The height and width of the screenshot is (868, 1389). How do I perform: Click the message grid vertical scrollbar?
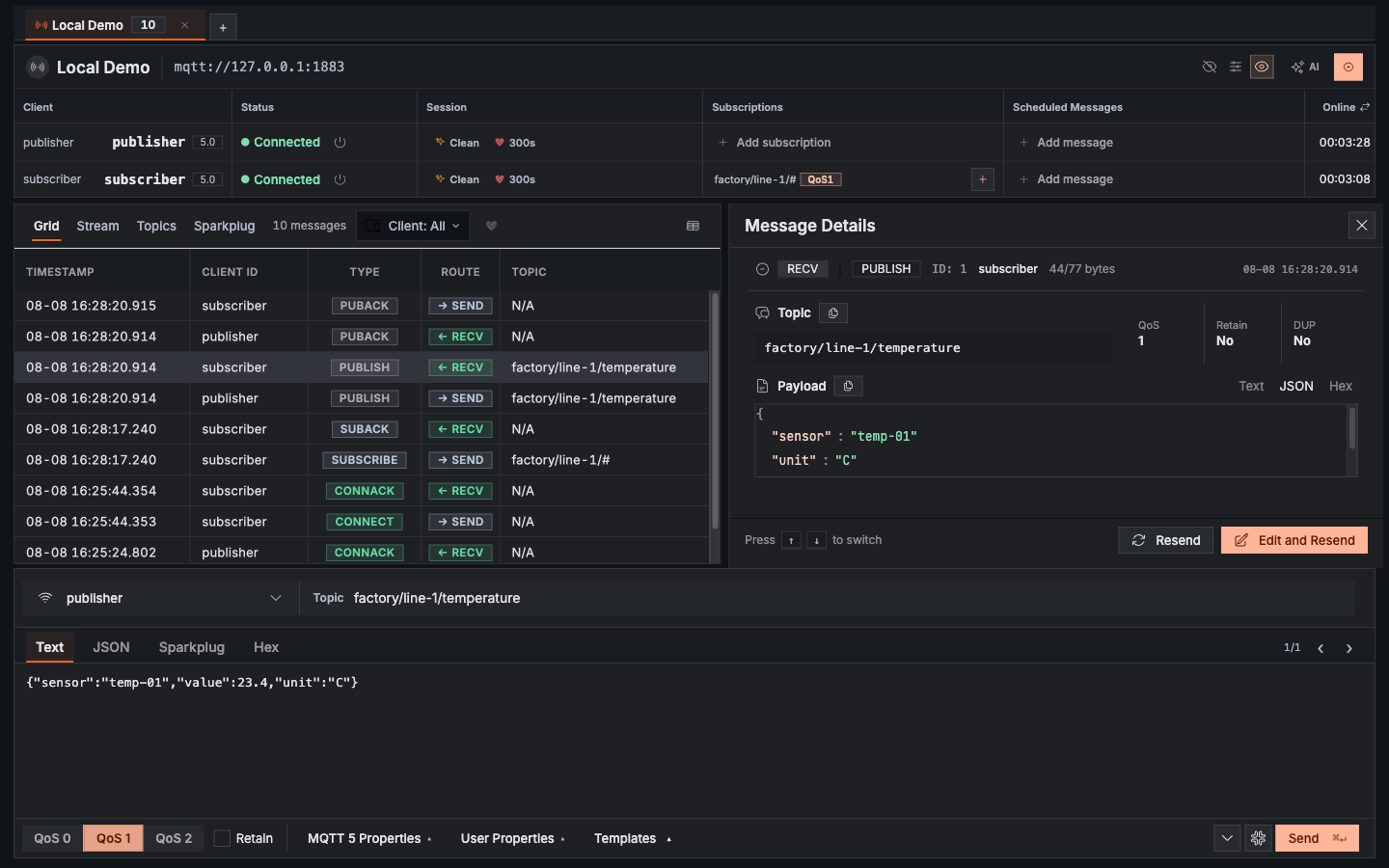point(715,412)
